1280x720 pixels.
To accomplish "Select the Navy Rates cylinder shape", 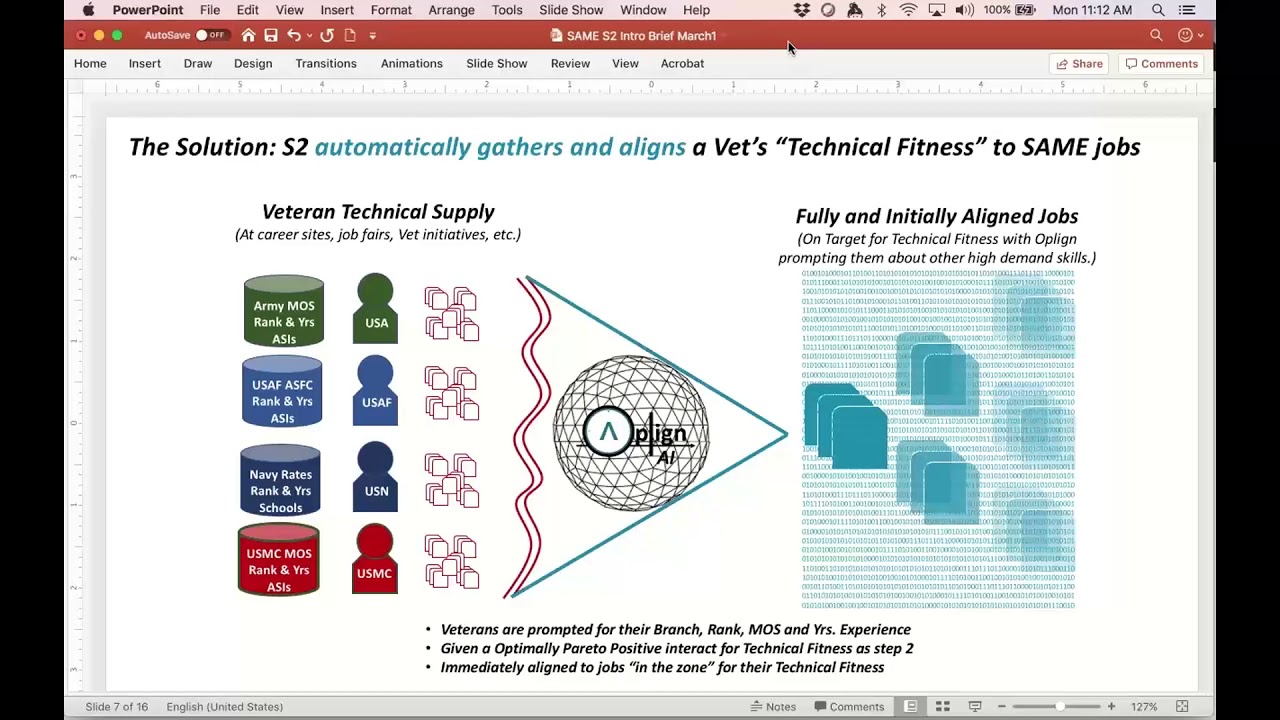I will pos(281,481).
